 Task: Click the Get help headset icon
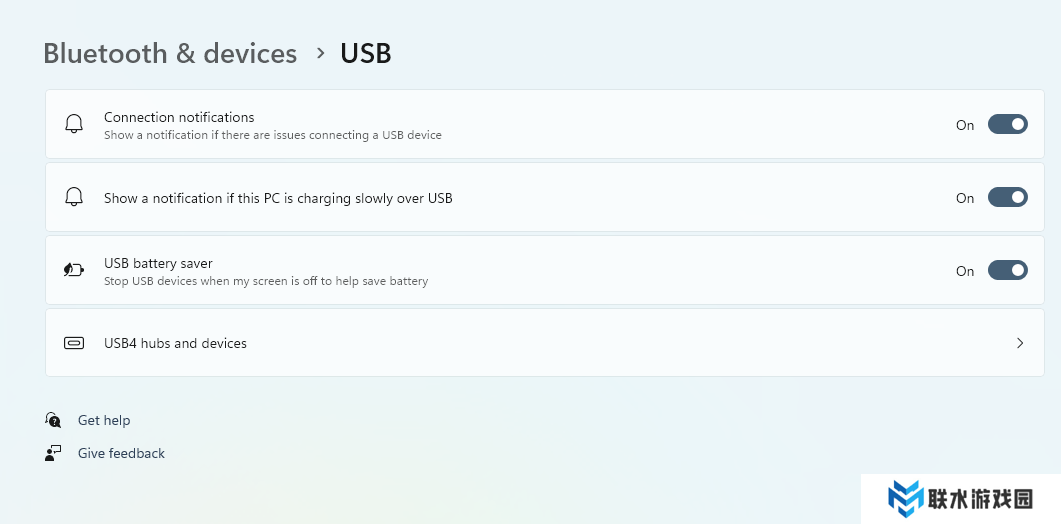click(x=53, y=420)
